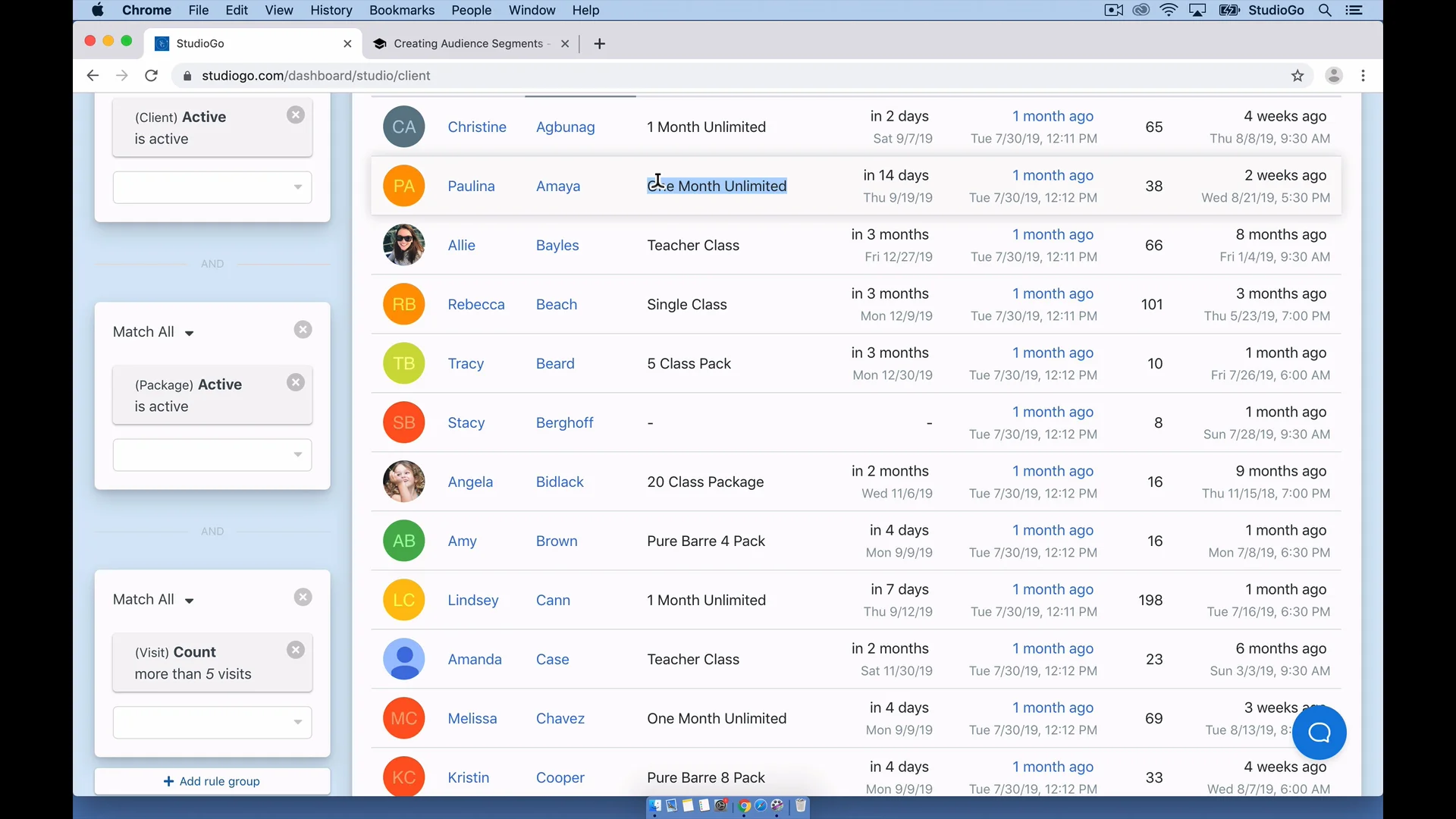Go back to previous page
1456x819 pixels.
click(x=93, y=76)
